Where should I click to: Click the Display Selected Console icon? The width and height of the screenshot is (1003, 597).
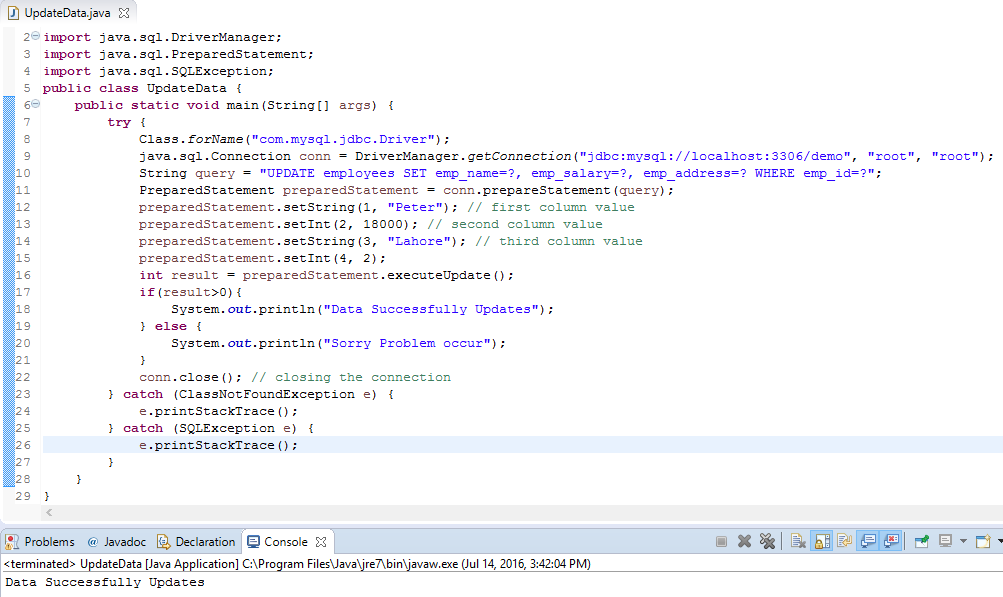947,541
